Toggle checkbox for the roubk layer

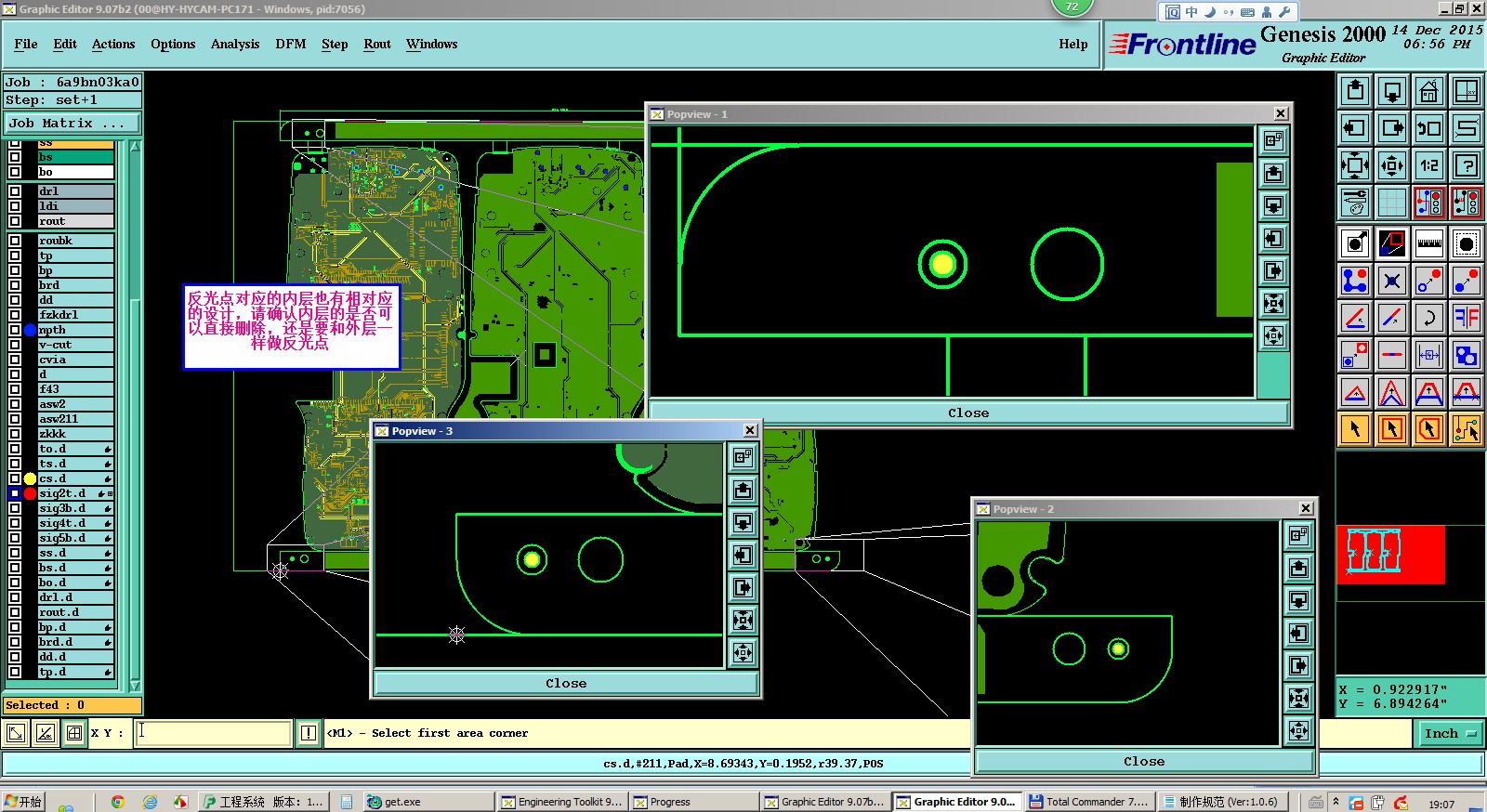(15, 241)
